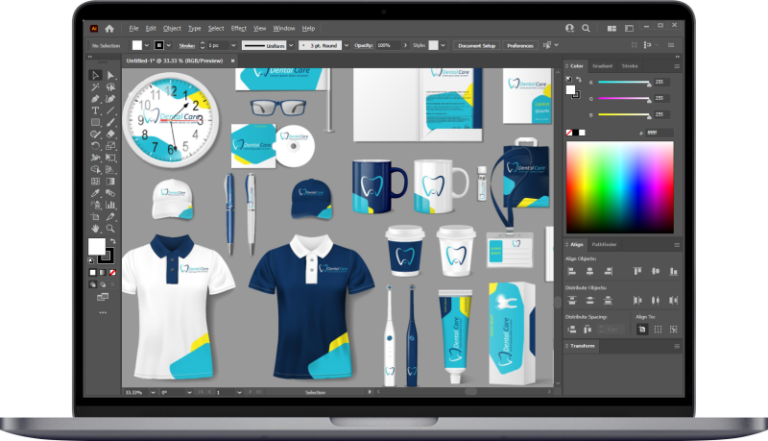Open the stroke weight dropdown

pos(233,45)
